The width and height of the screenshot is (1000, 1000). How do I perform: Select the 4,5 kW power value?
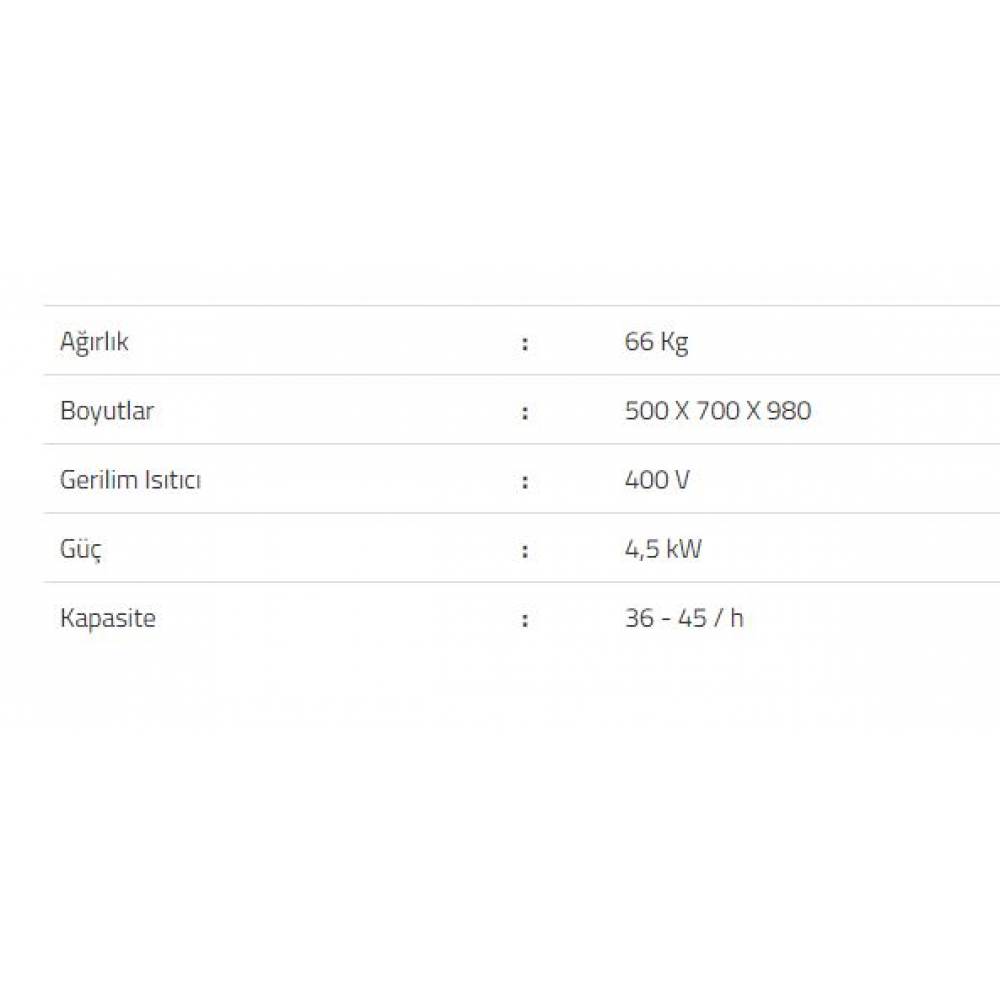coord(663,549)
